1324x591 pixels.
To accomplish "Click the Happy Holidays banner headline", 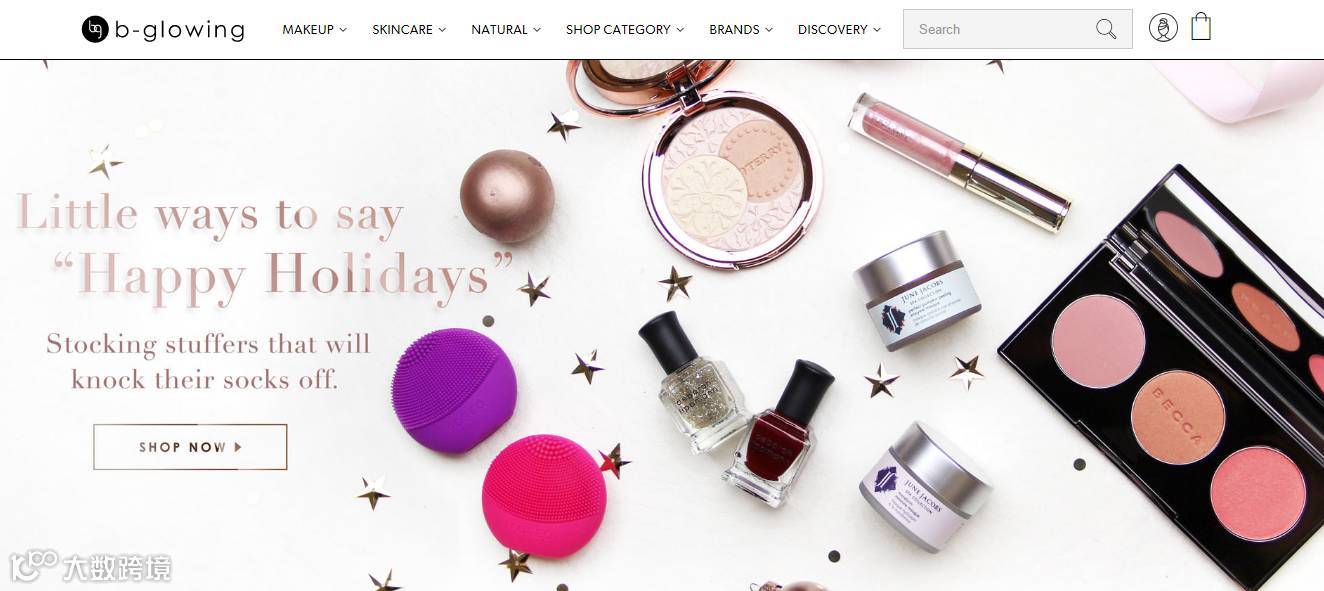I will (265, 243).
